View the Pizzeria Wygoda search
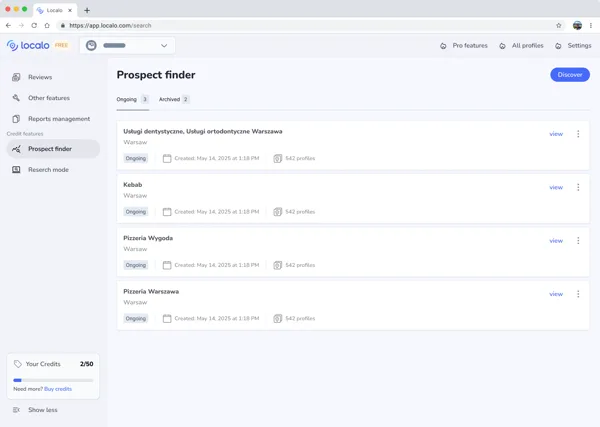 coord(556,241)
